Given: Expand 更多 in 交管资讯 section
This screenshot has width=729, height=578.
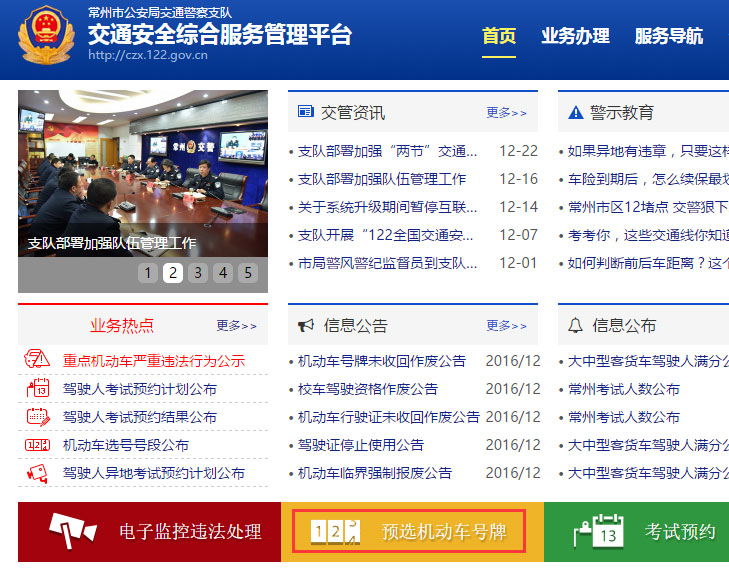Looking at the screenshot, I should coord(506,113).
